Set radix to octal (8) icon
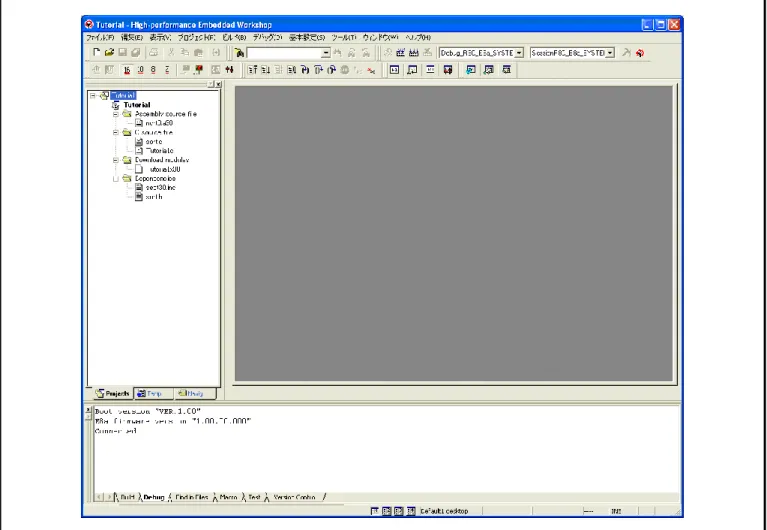This screenshot has width=767, height=530. [x=153, y=70]
